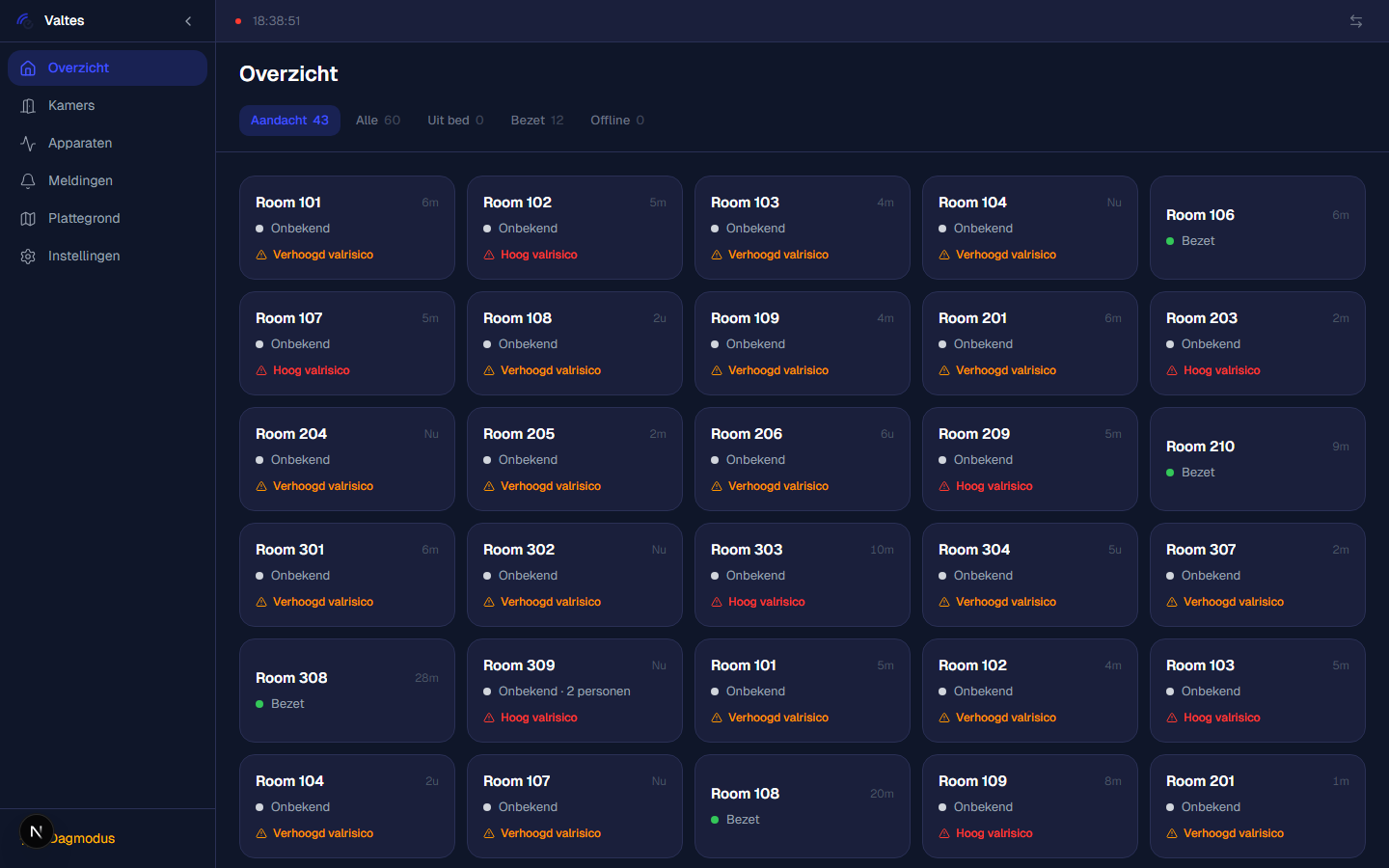Click the home icon beside Overzicht

click(x=28, y=68)
